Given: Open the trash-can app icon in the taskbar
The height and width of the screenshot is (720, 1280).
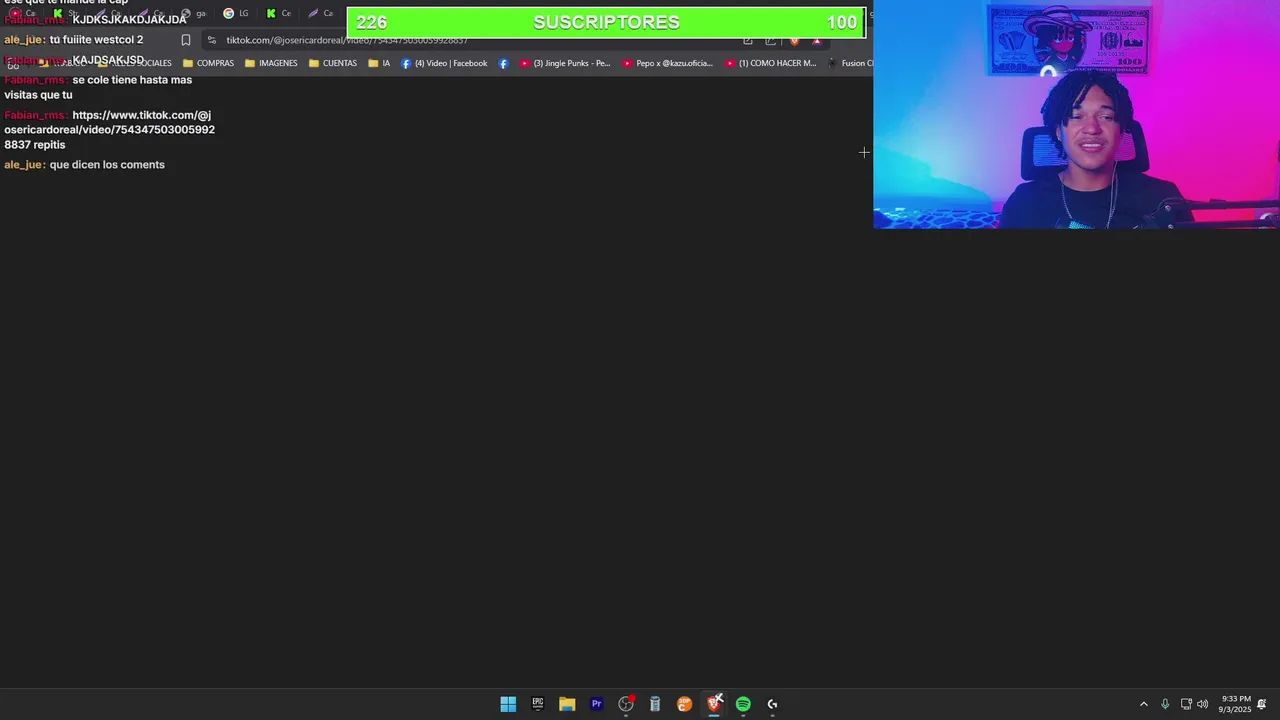Looking at the screenshot, I should pos(655,704).
